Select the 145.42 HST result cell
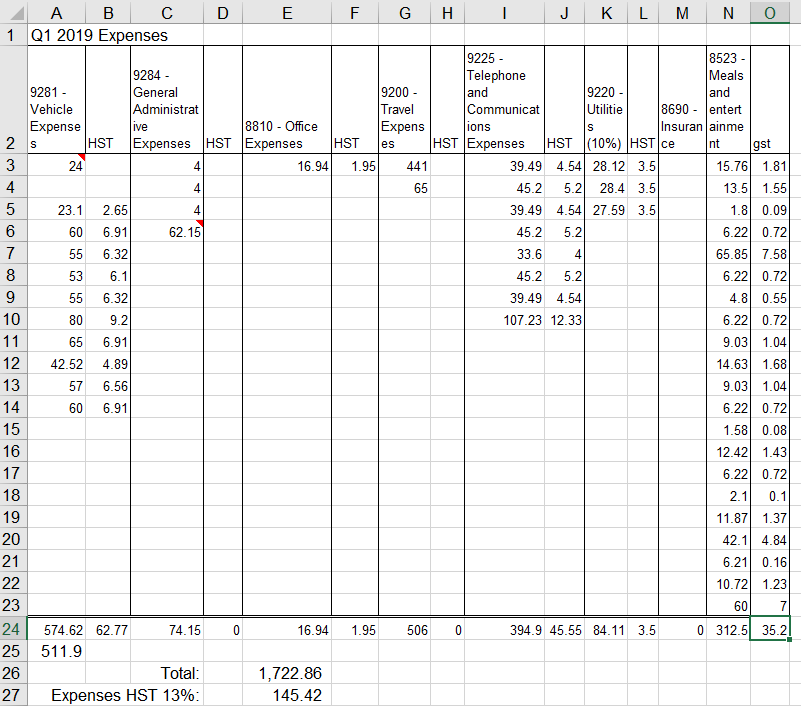802x708 pixels. coord(286,695)
